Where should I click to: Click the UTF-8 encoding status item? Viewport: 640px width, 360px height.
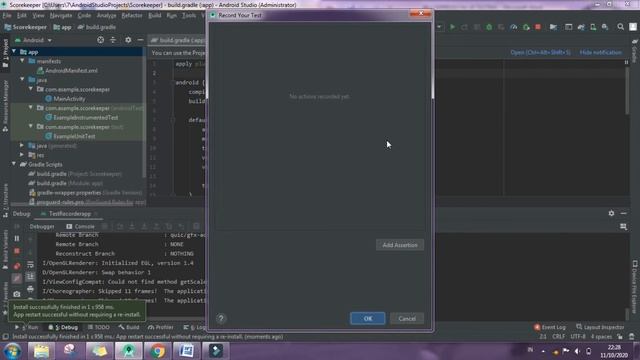578,337
